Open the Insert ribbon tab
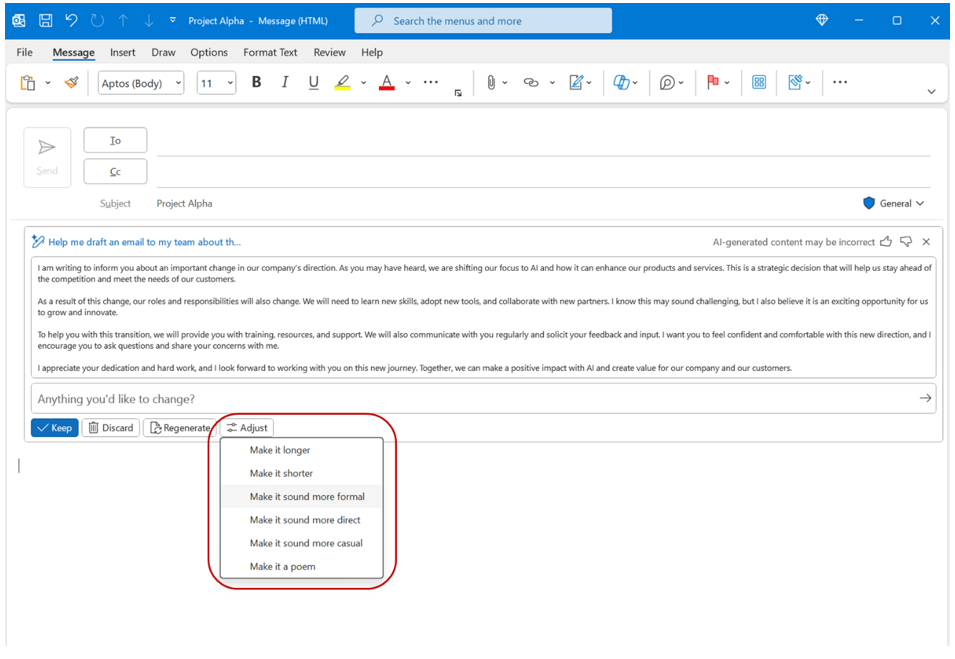 coord(123,52)
